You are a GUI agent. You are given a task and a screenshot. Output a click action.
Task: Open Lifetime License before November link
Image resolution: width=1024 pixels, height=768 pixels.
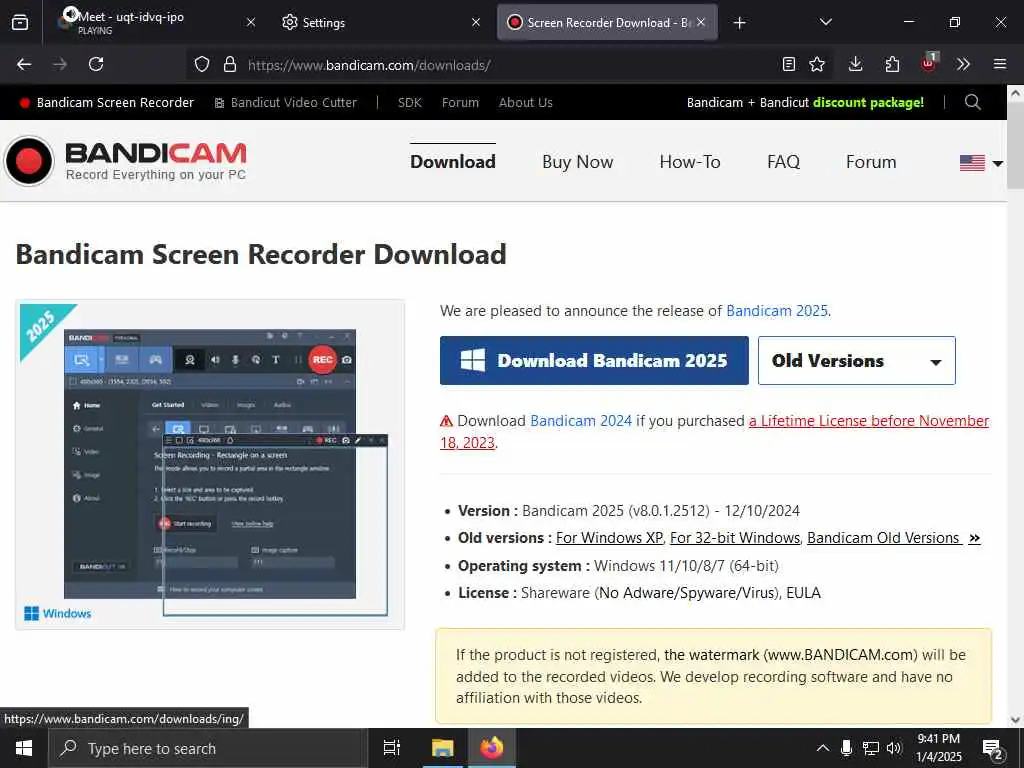(x=869, y=421)
